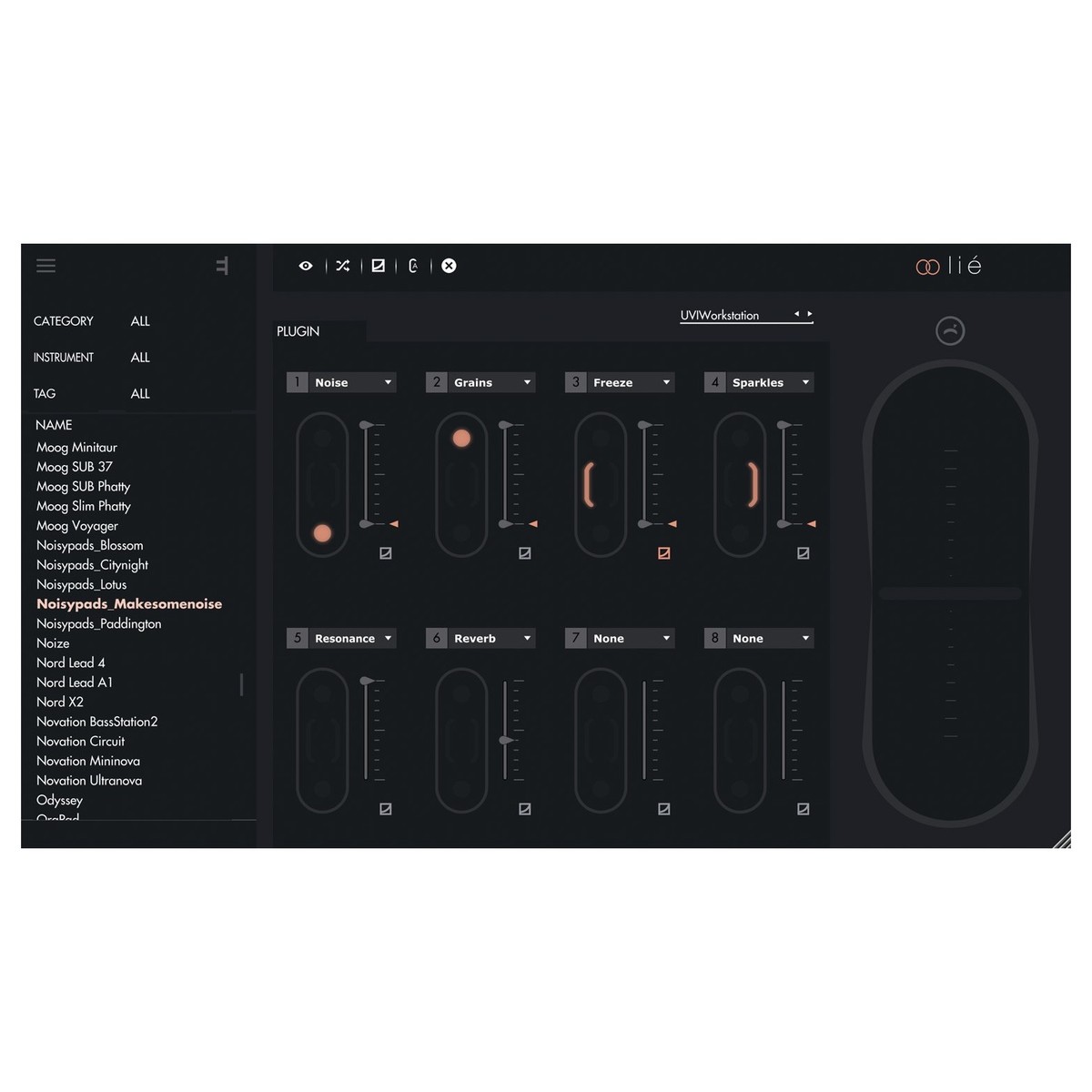Select previous plugin with left arrow
This screenshot has height=1092, width=1092.
click(796, 314)
